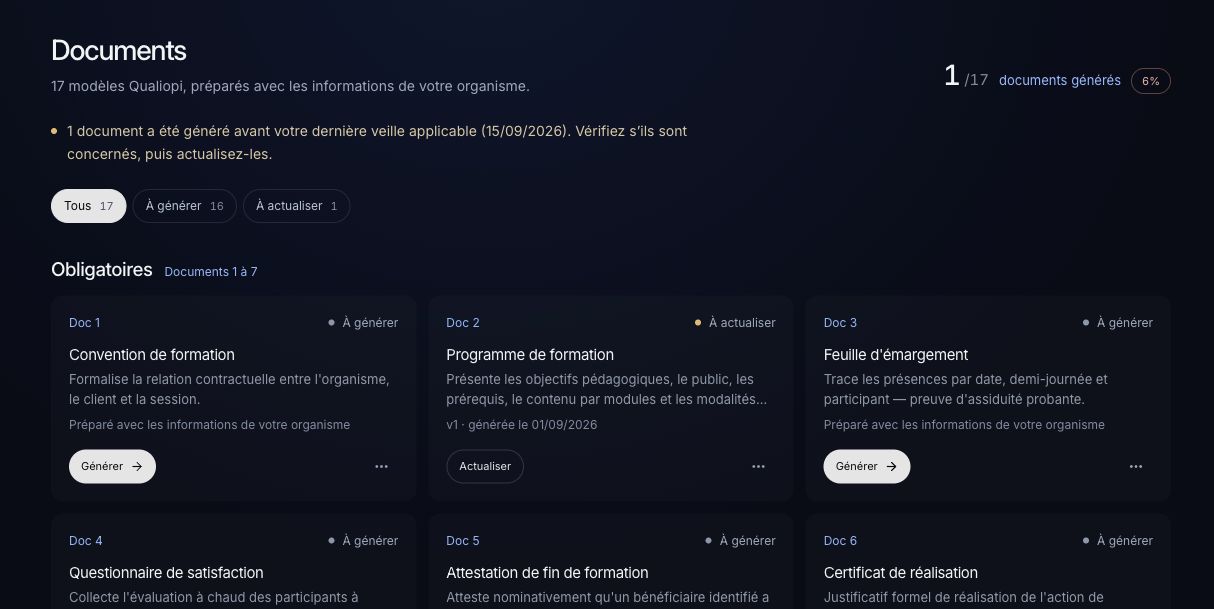Click the 6% progress badge
Viewport: 1214px width, 609px height.
(x=1151, y=81)
